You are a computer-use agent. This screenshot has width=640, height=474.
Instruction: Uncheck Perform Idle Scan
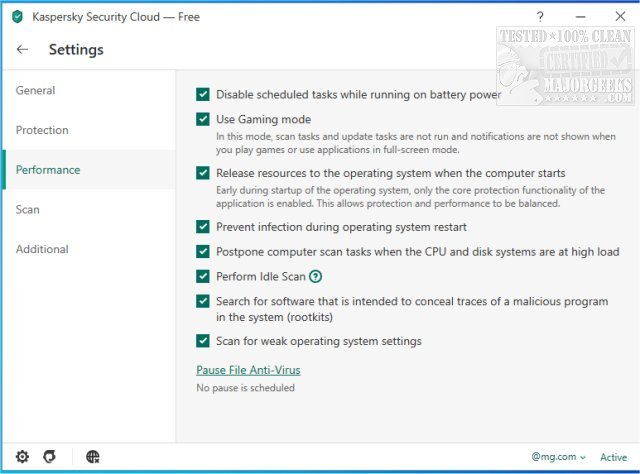pos(204,276)
